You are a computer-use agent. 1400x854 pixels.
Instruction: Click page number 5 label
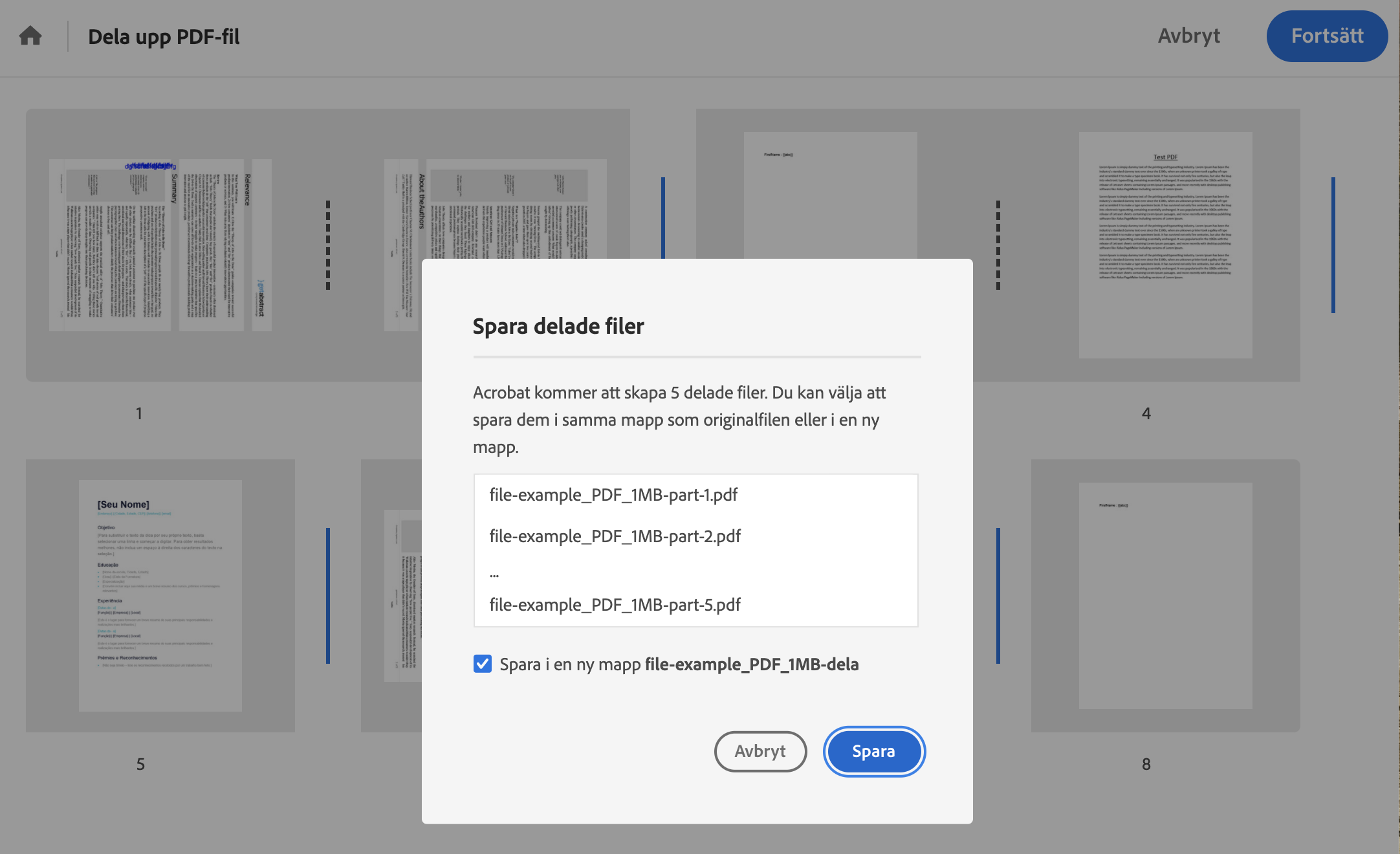140,764
